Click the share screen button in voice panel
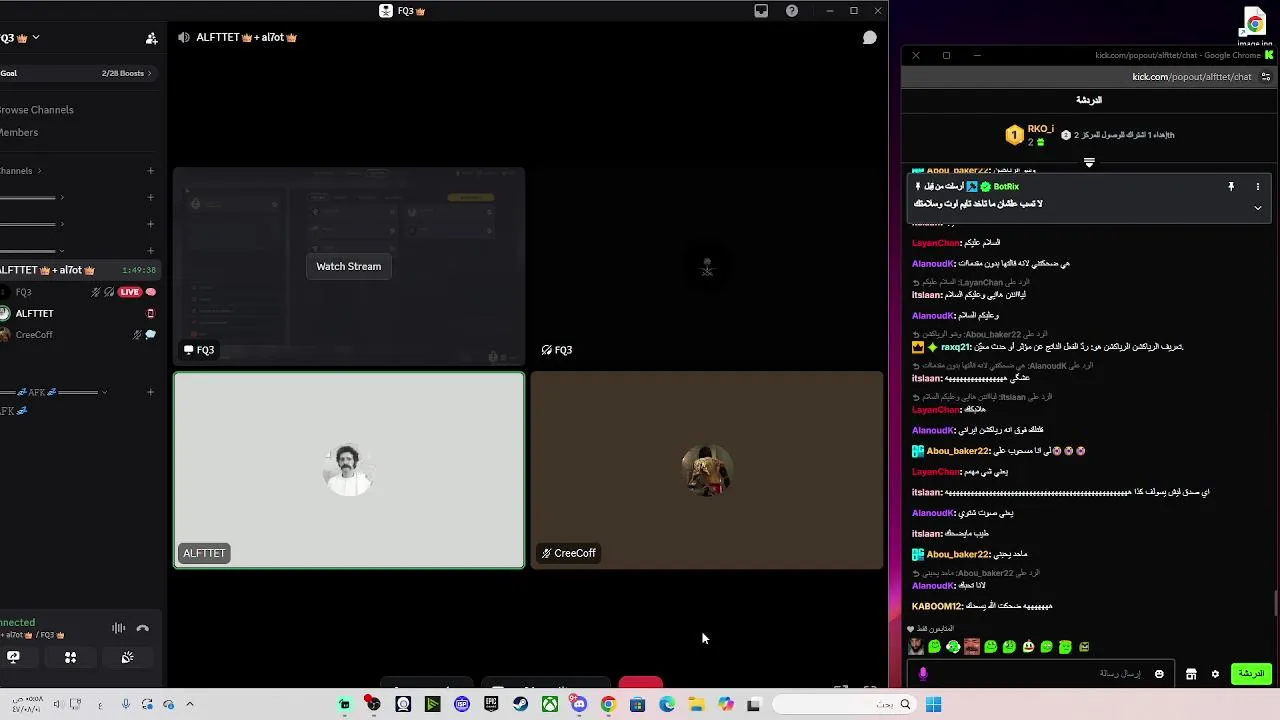The image size is (1280, 720). [13, 657]
